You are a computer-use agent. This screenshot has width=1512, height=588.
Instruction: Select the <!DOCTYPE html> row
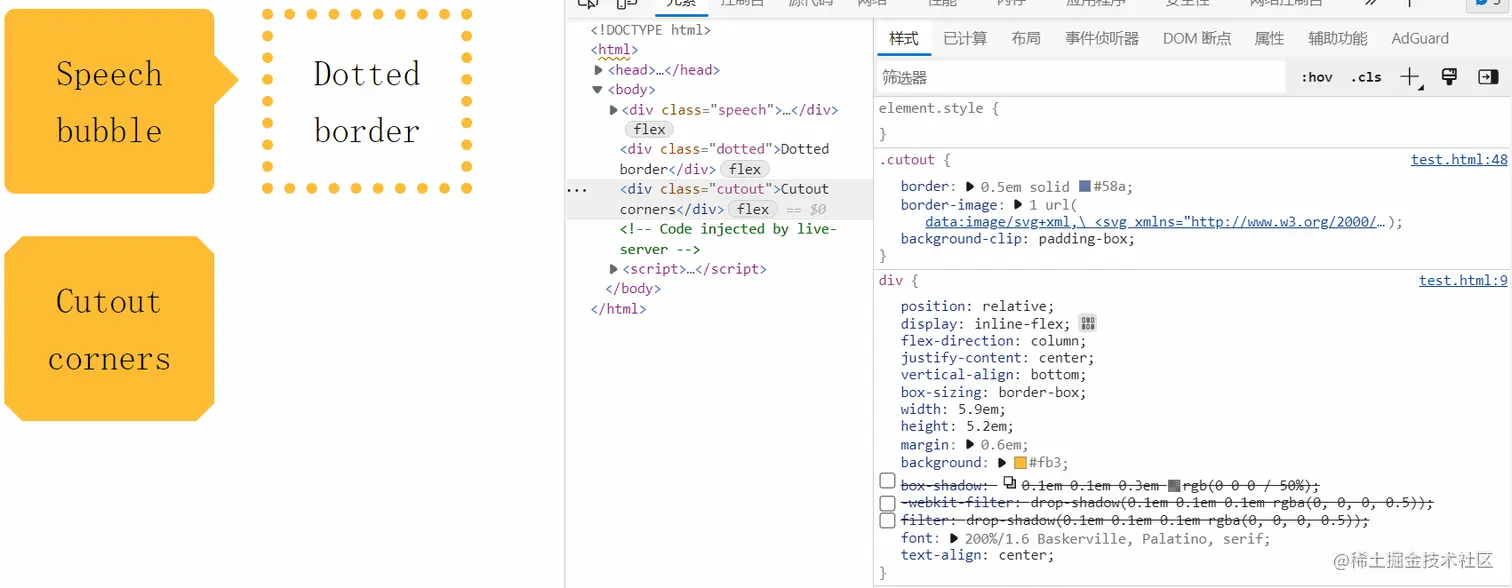pyautogui.click(x=651, y=30)
